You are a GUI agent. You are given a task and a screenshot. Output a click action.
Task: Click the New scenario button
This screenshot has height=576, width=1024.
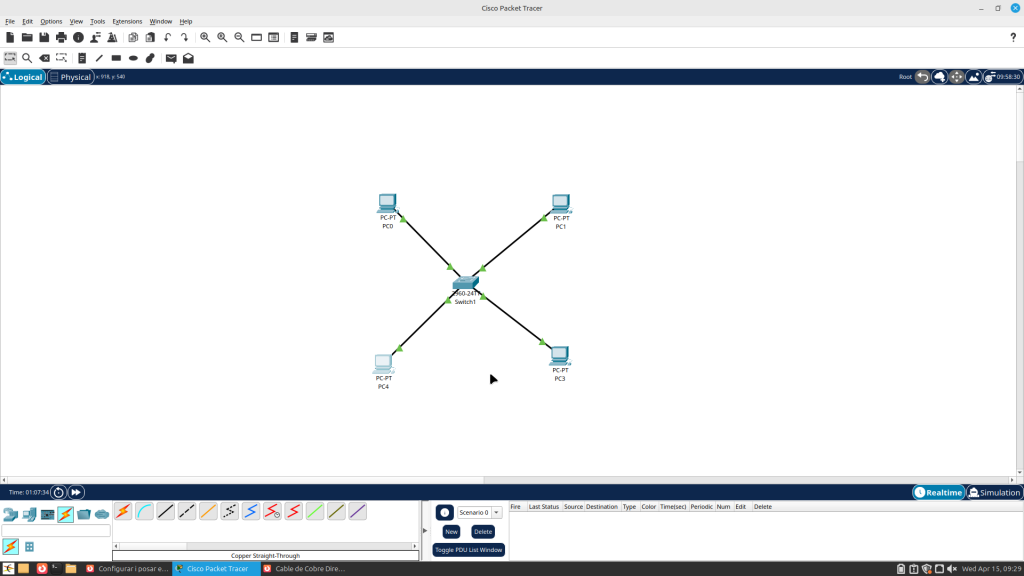(x=451, y=532)
